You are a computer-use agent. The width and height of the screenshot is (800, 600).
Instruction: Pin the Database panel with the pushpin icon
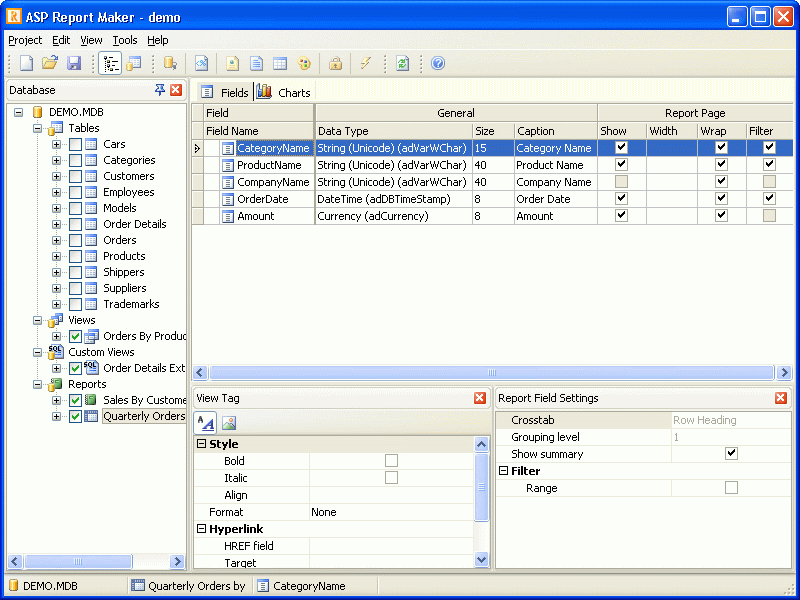160,90
